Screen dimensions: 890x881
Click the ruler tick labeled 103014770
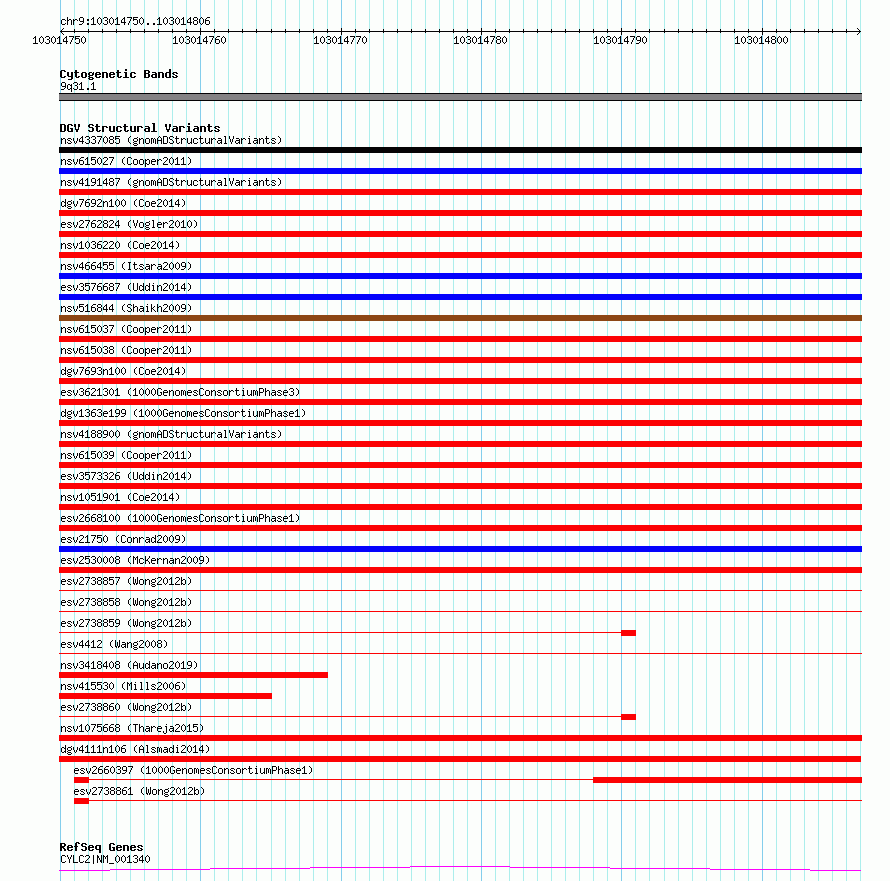(x=340, y=40)
